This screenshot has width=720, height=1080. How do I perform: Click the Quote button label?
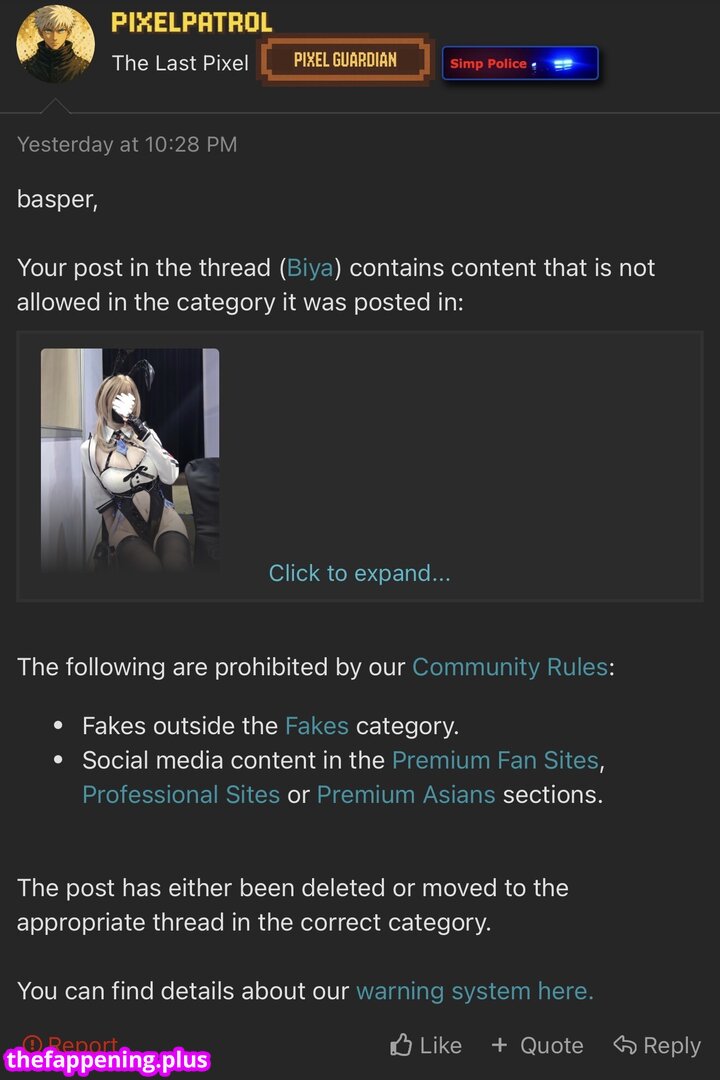click(552, 1046)
